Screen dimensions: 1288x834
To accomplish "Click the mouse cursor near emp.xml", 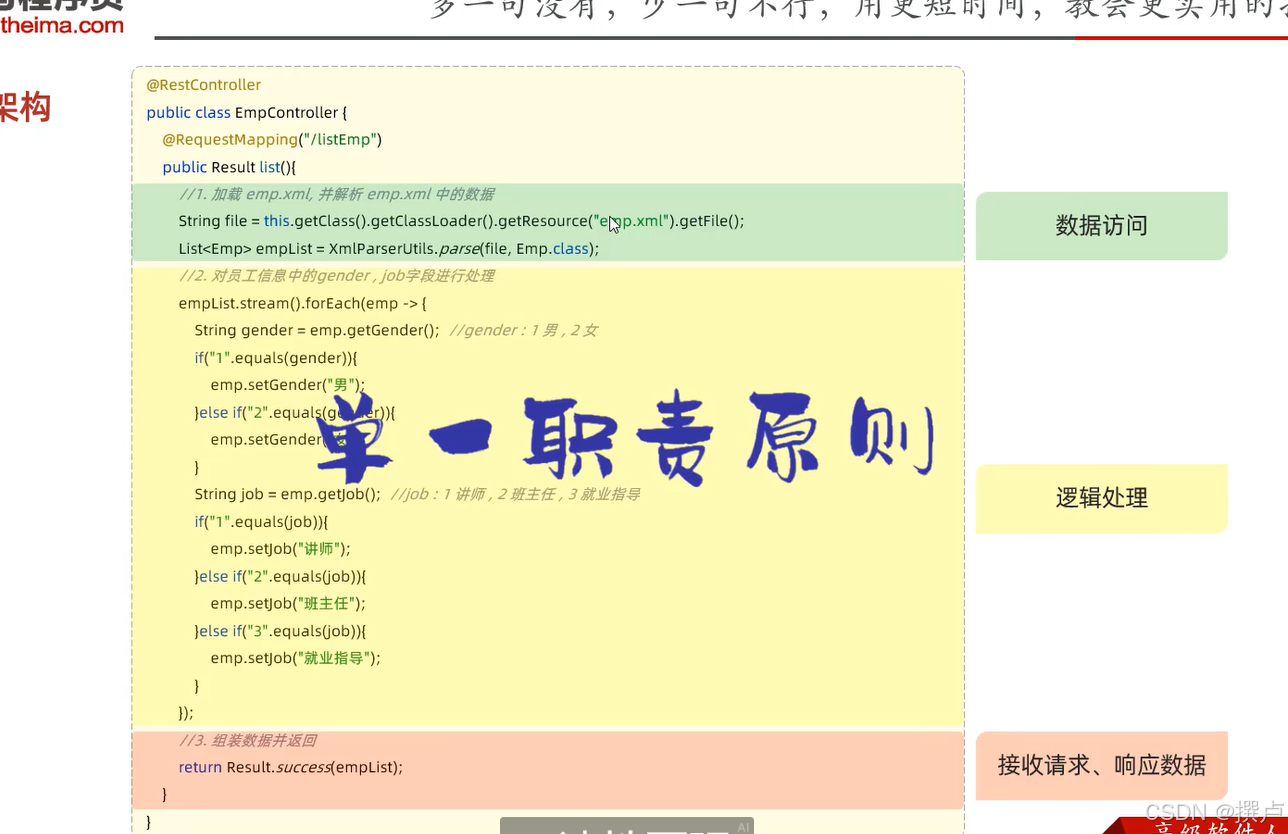I will (612, 225).
